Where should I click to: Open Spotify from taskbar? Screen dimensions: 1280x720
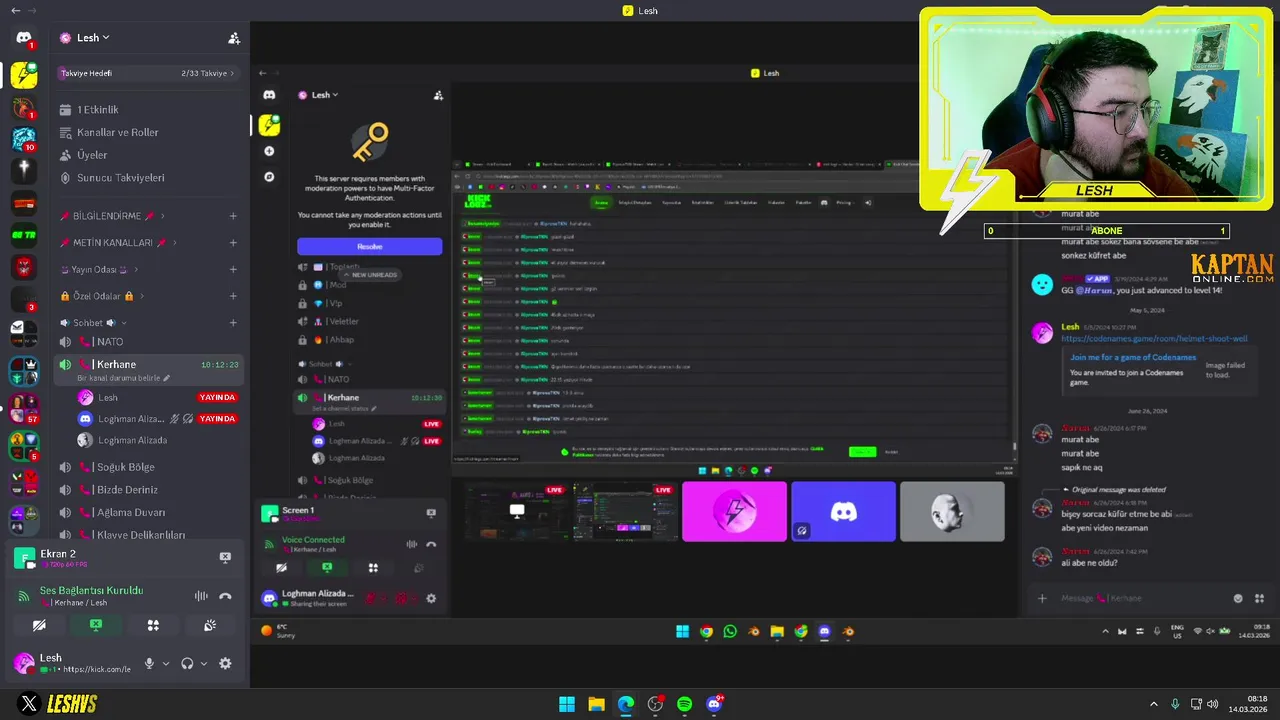684,704
